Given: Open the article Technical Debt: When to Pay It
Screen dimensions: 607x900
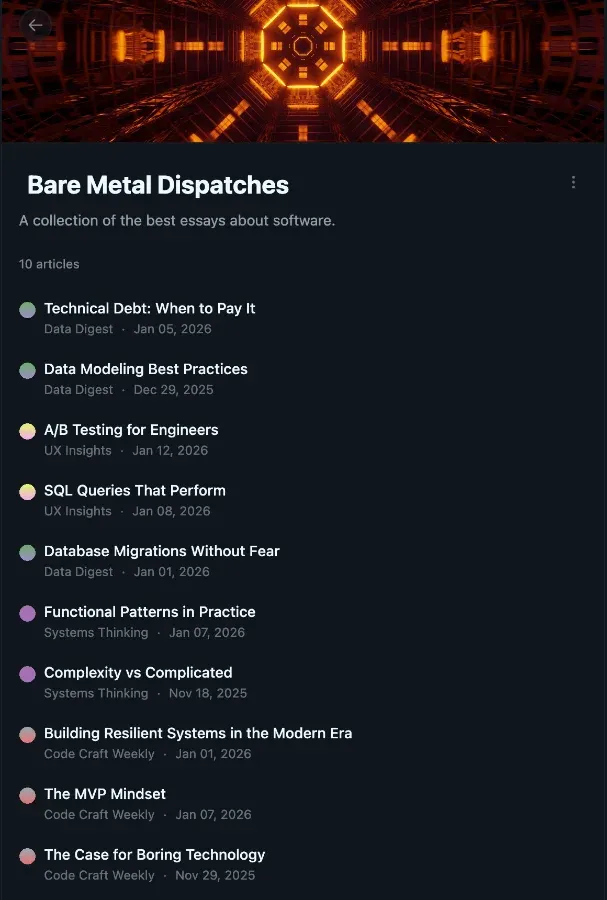Looking at the screenshot, I should pyautogui.click(x=150, y=308).
